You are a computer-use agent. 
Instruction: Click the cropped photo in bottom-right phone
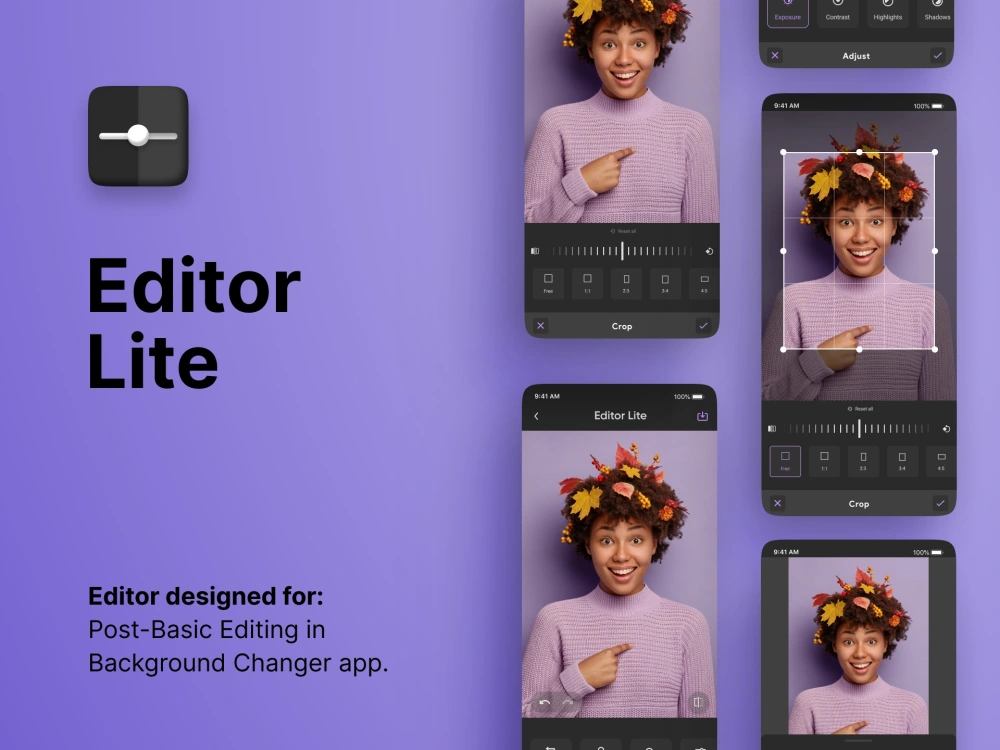pyautogui.click(x=858, y=645)
